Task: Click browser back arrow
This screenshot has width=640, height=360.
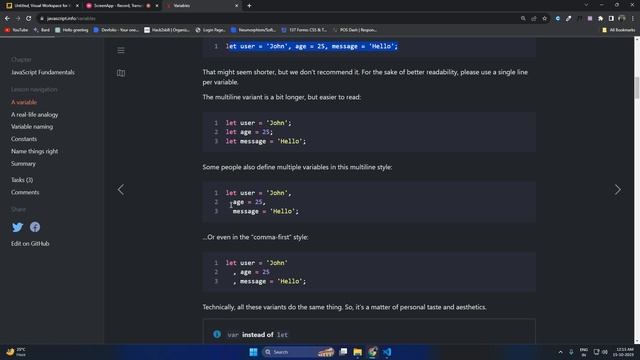Action: click(7, 18)
